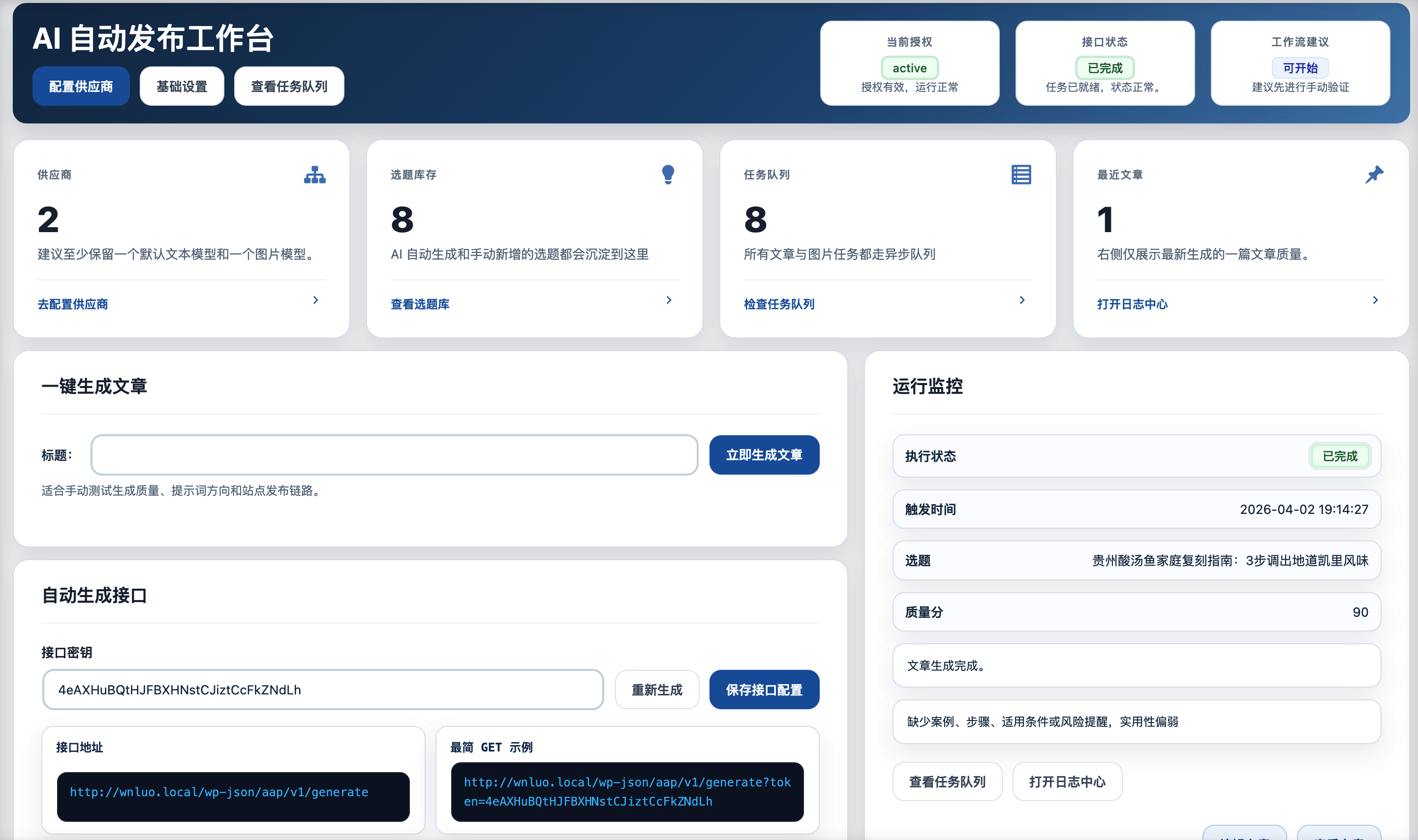The height and width of the screenshot is (840, 1418).
Task: Click the lightbulb icon on 选题库存 card
Action: tap(668, 174)
